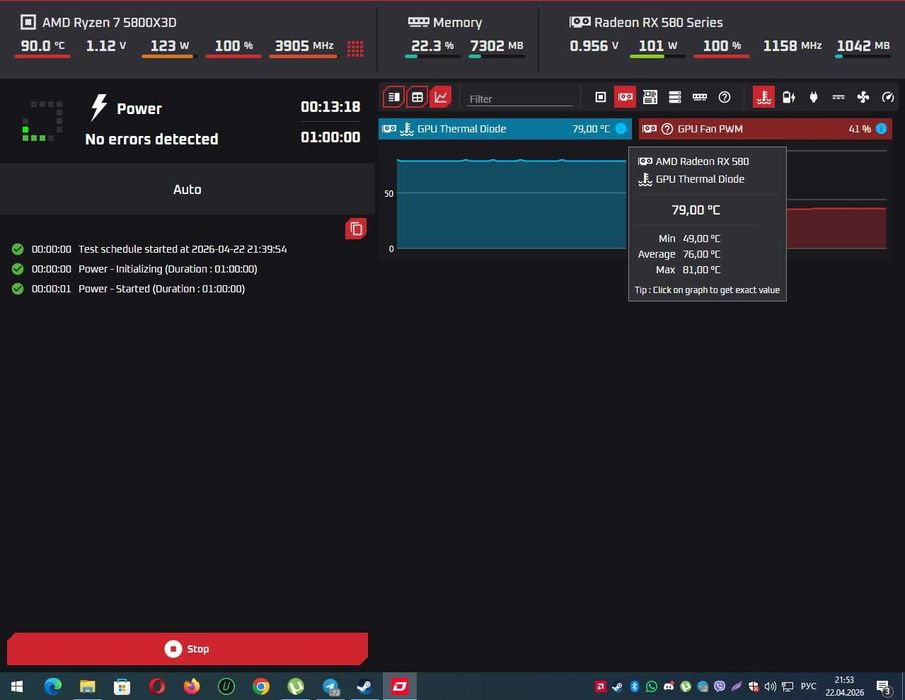The width and height of the screenshot is (905, 700).
Task: Click the Power test title
Action: tap(139, 108)
